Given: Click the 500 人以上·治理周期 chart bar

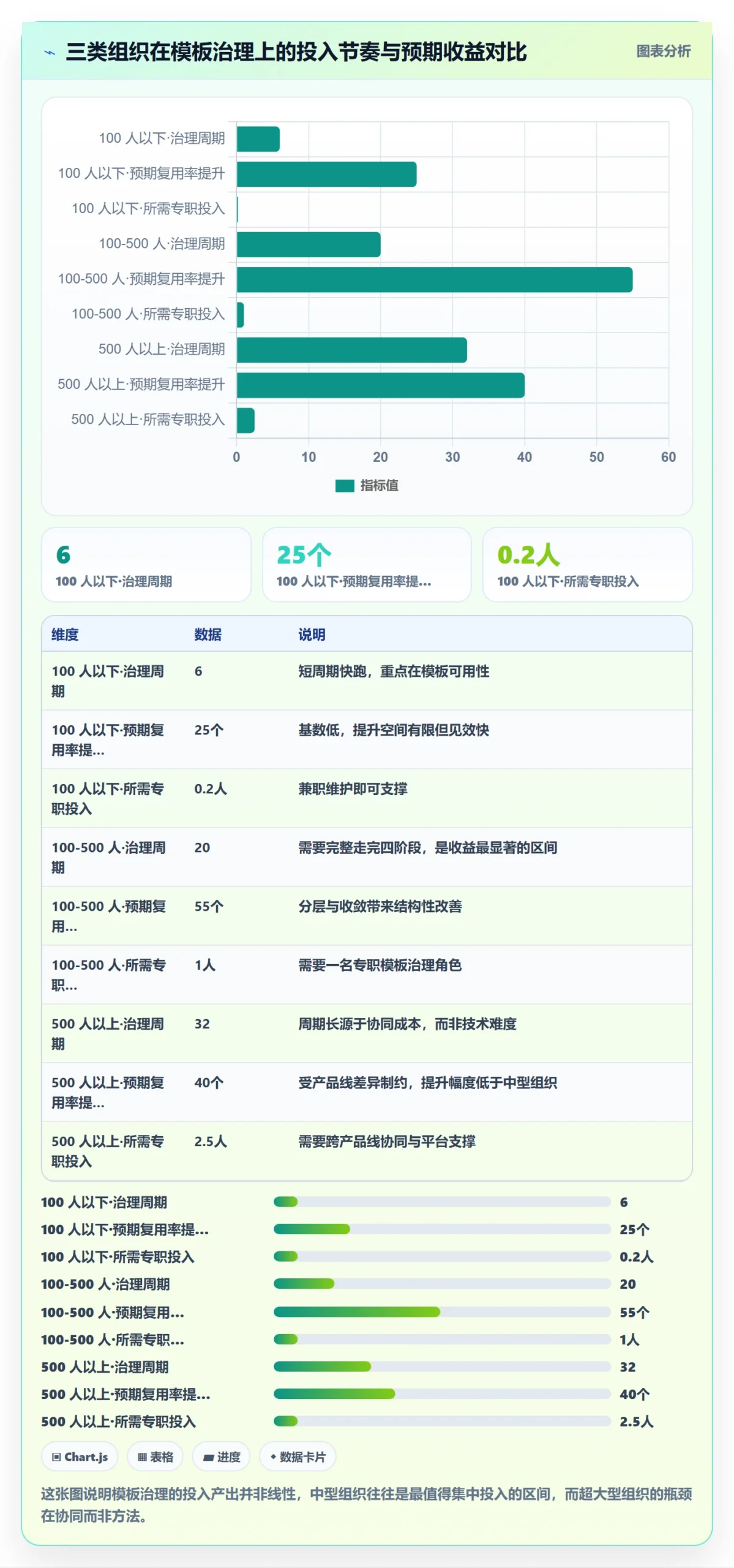Looking at the screenshot, I should click(x=351, y=350).
